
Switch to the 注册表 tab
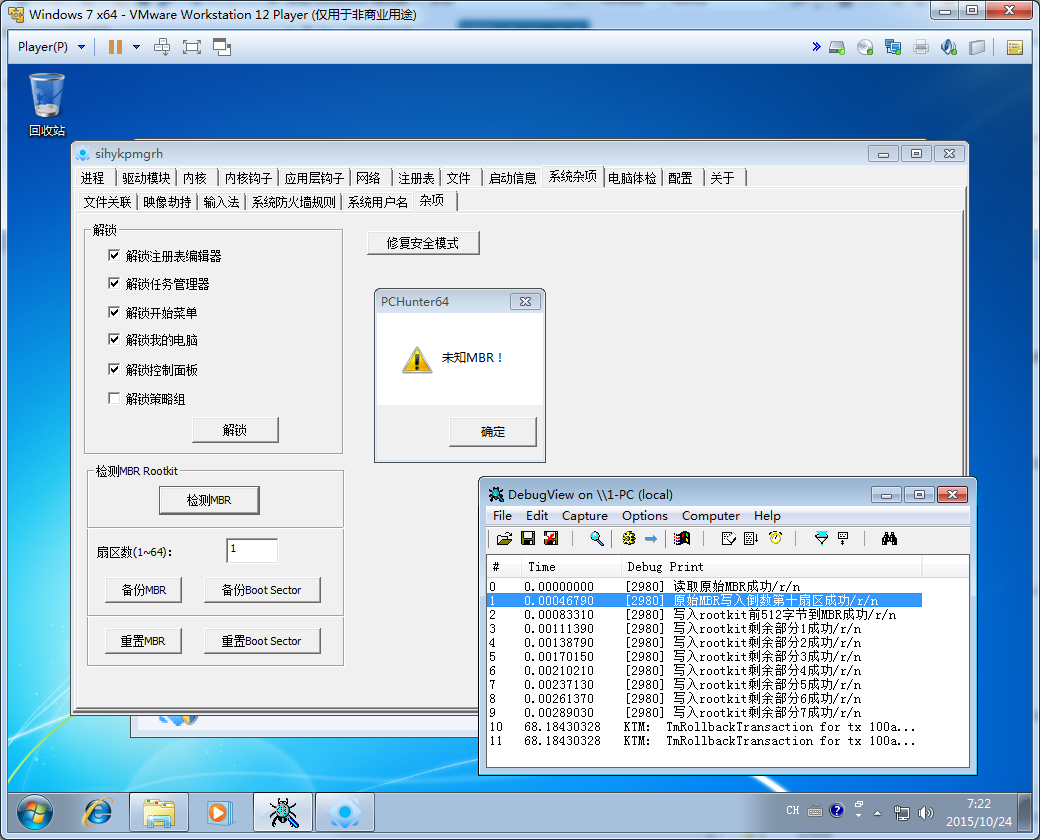click(416, 178)
